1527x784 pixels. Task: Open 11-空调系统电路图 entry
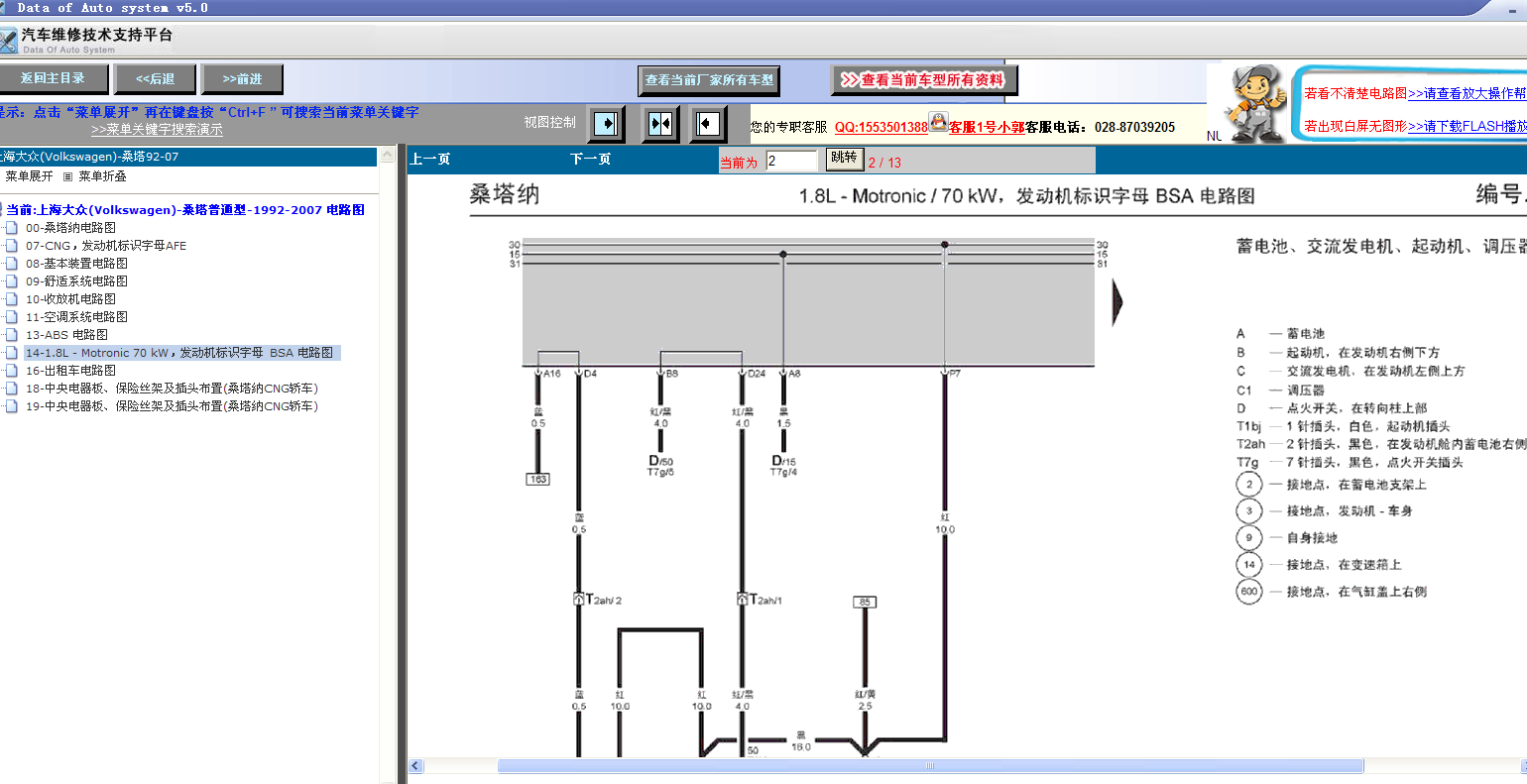[76, 317]
